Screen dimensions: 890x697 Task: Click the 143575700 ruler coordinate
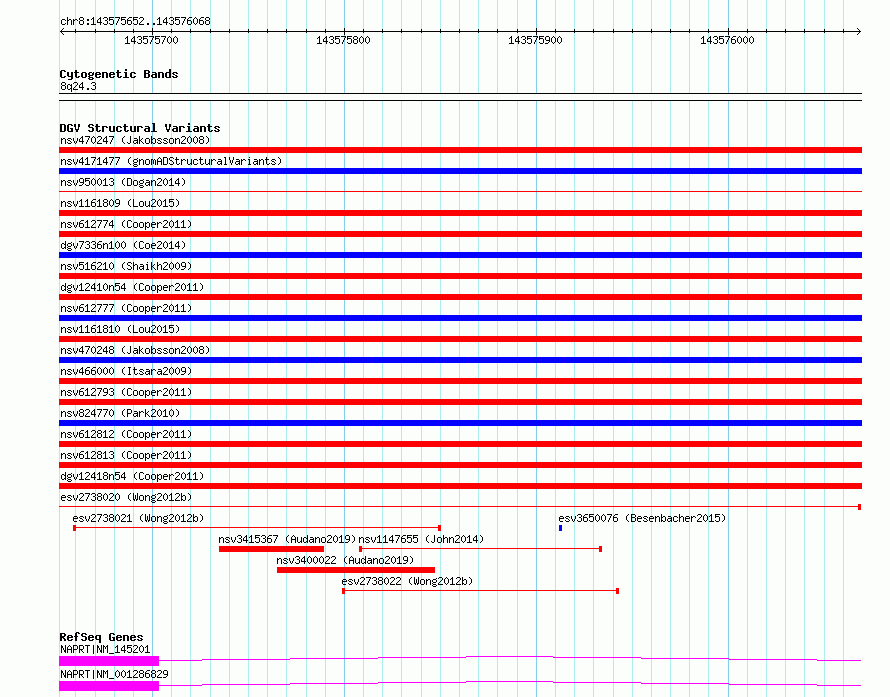coord(151,40)
